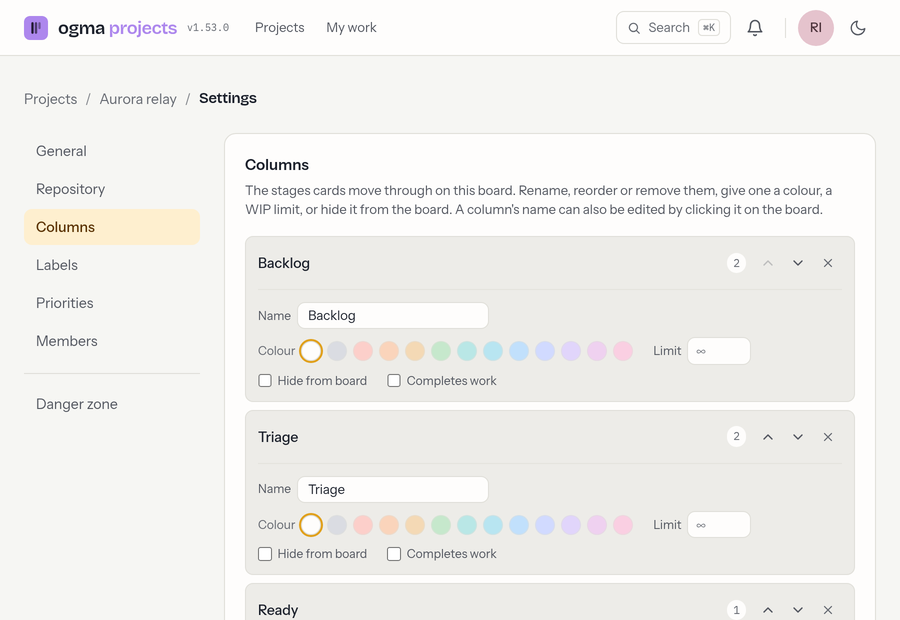Click the ⌘K shortcut badge
900x620 pixels.
(709, 28)
